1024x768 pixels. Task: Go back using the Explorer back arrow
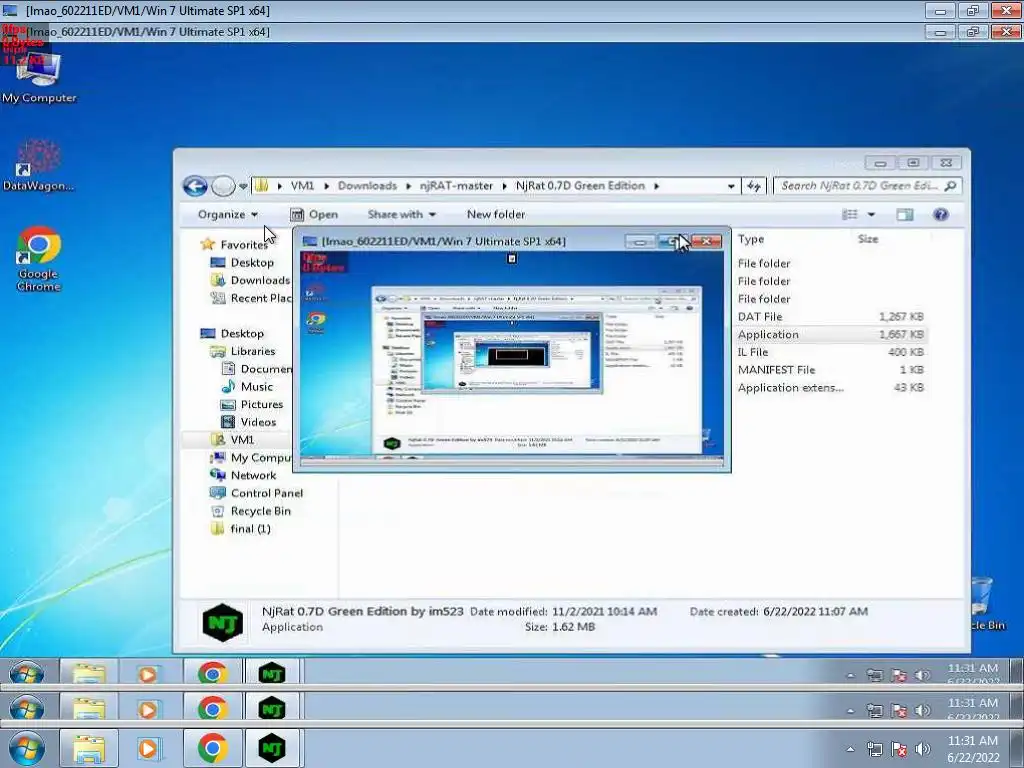point(195,186)
